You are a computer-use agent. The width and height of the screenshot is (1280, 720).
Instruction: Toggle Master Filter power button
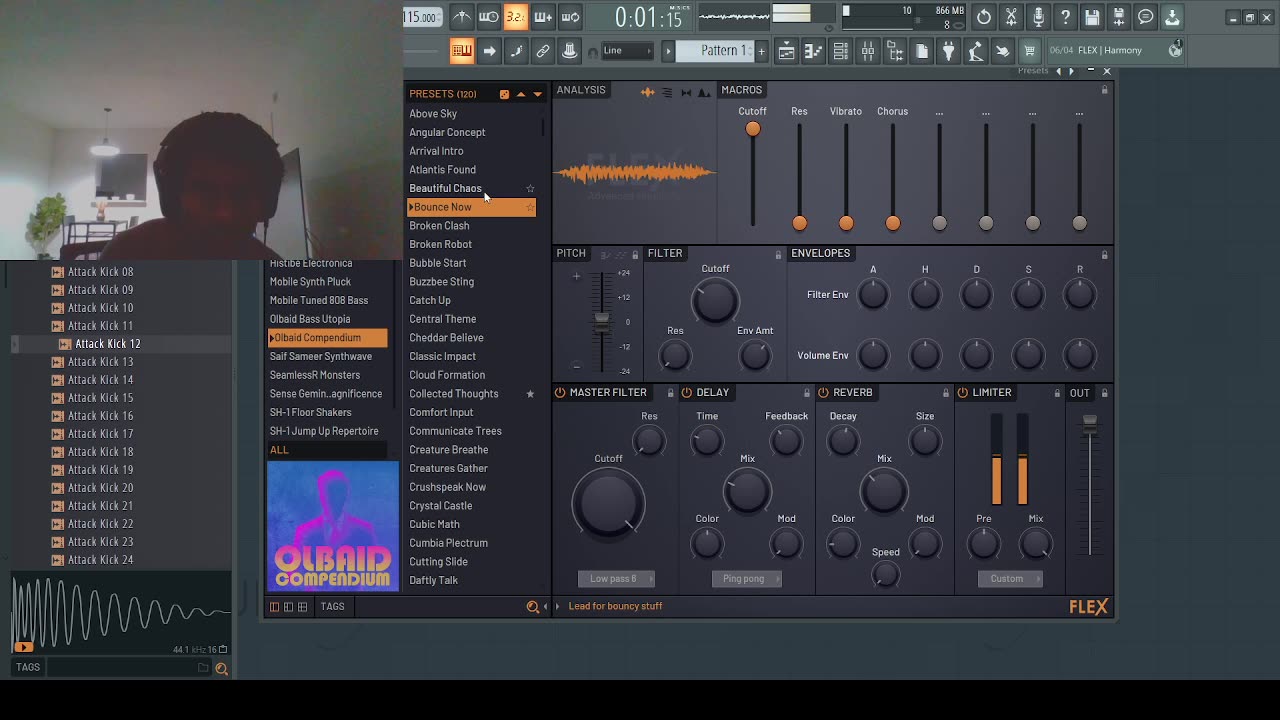560,393
